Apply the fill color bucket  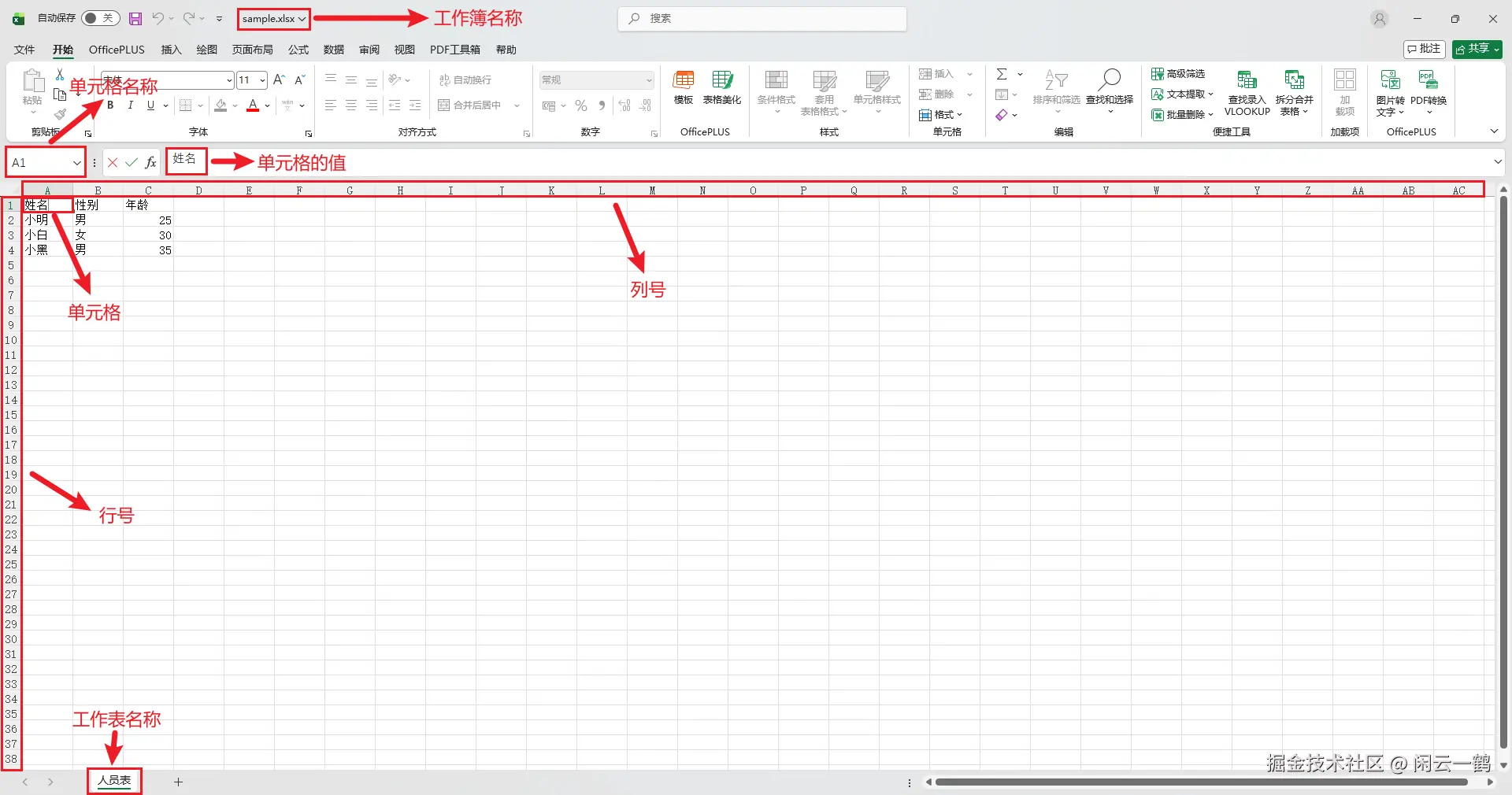(x=221, y=105)
